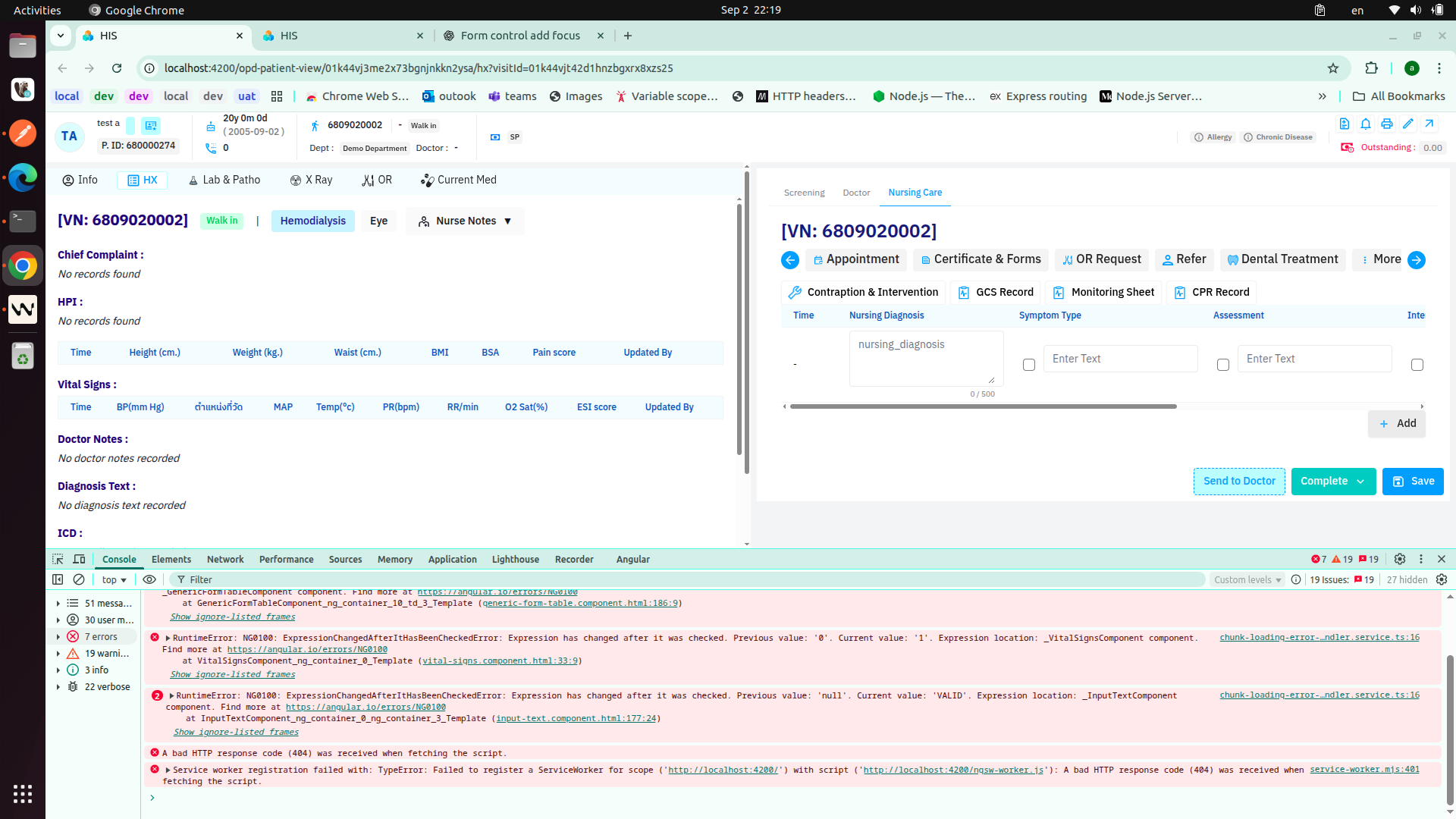Click the blue left arrow beside Appointment

pos(790,260)
